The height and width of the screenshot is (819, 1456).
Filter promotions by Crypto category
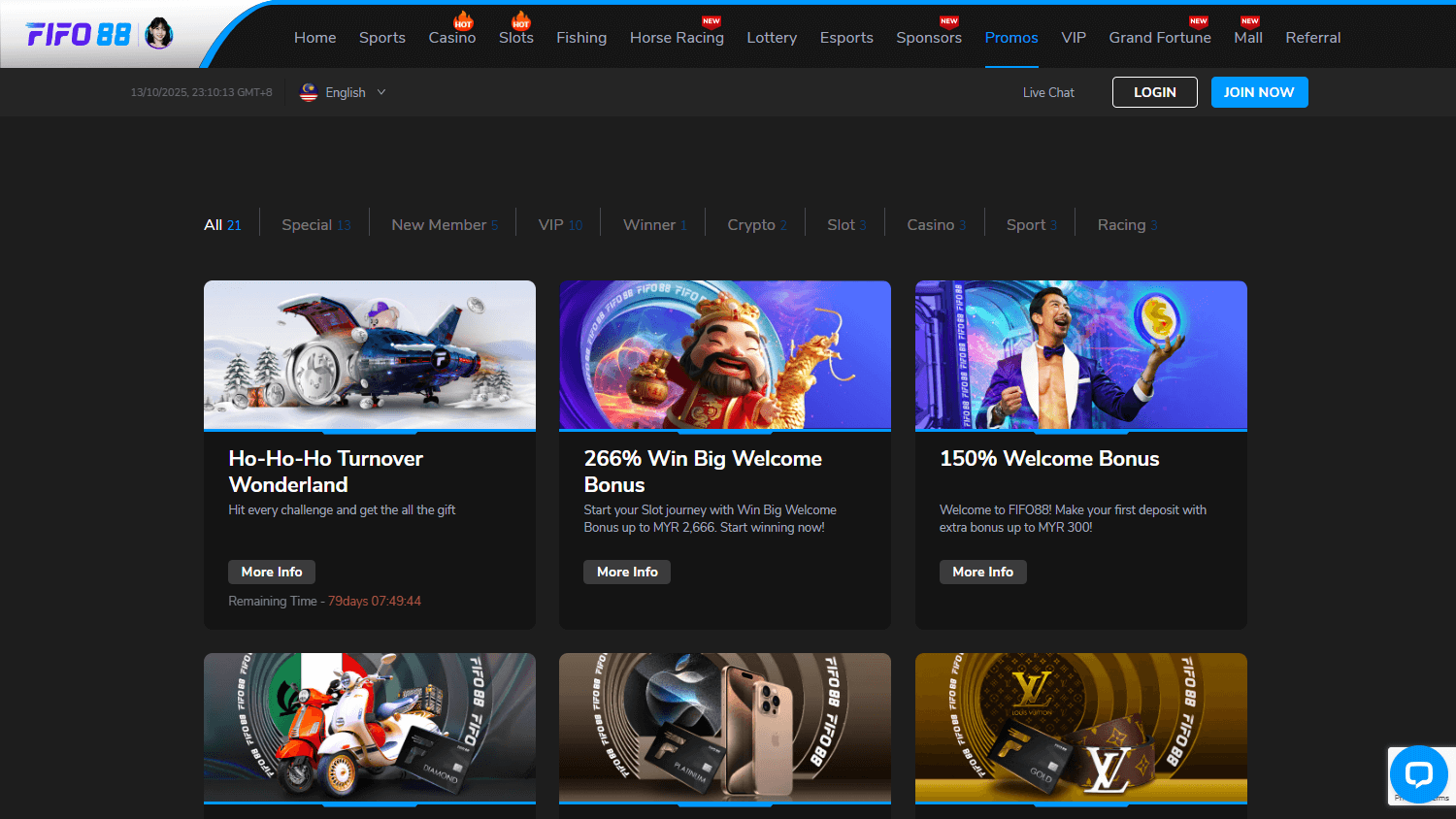[755, 224]
